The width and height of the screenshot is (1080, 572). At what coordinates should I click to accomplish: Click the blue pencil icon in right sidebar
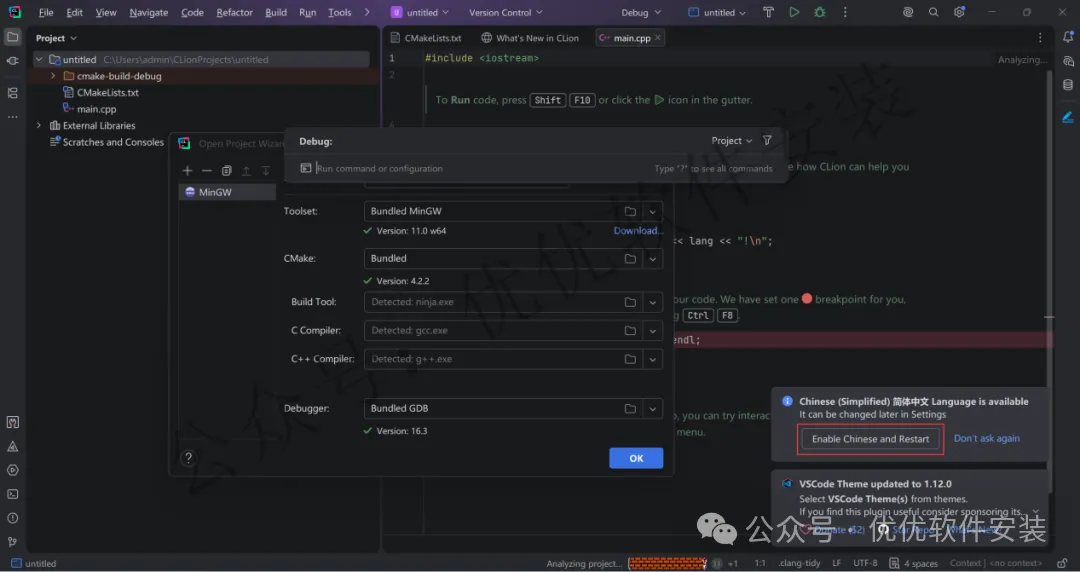pyautogui.click(x=1068, y=118)
